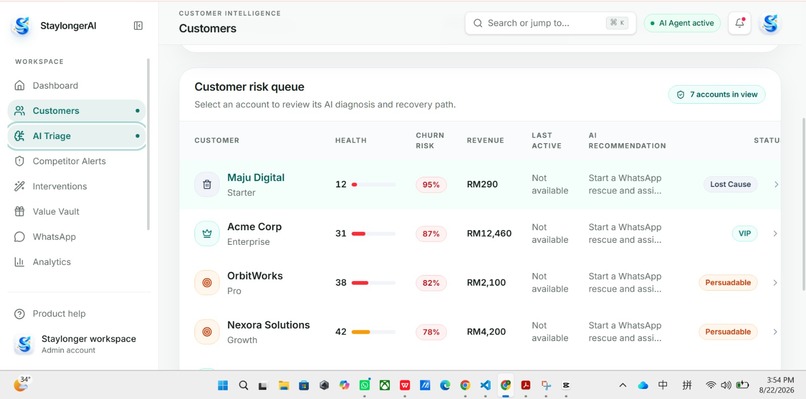This screenshot has height=399, width=806.
Task: Click the VIP status badge
Action: 745,233
